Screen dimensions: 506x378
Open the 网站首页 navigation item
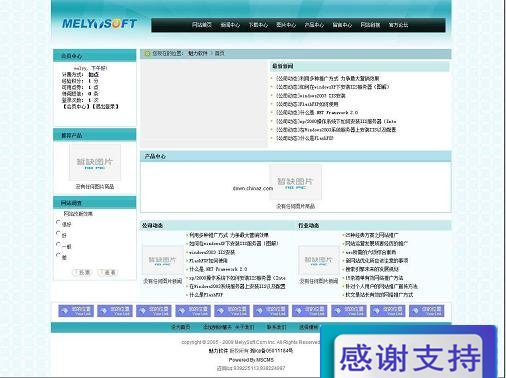tap(202, 25)
